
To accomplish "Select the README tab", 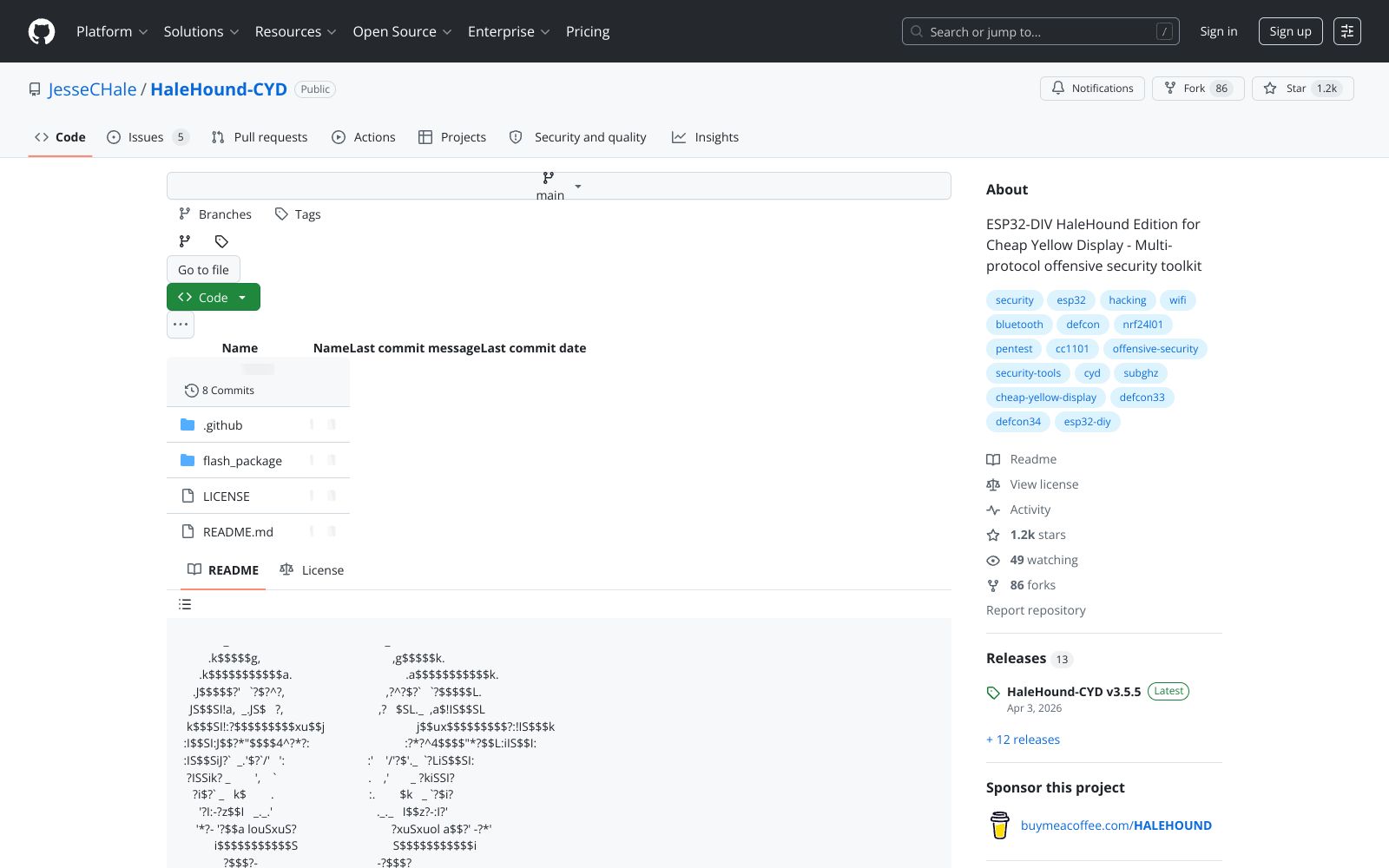I will pos(223,569).
